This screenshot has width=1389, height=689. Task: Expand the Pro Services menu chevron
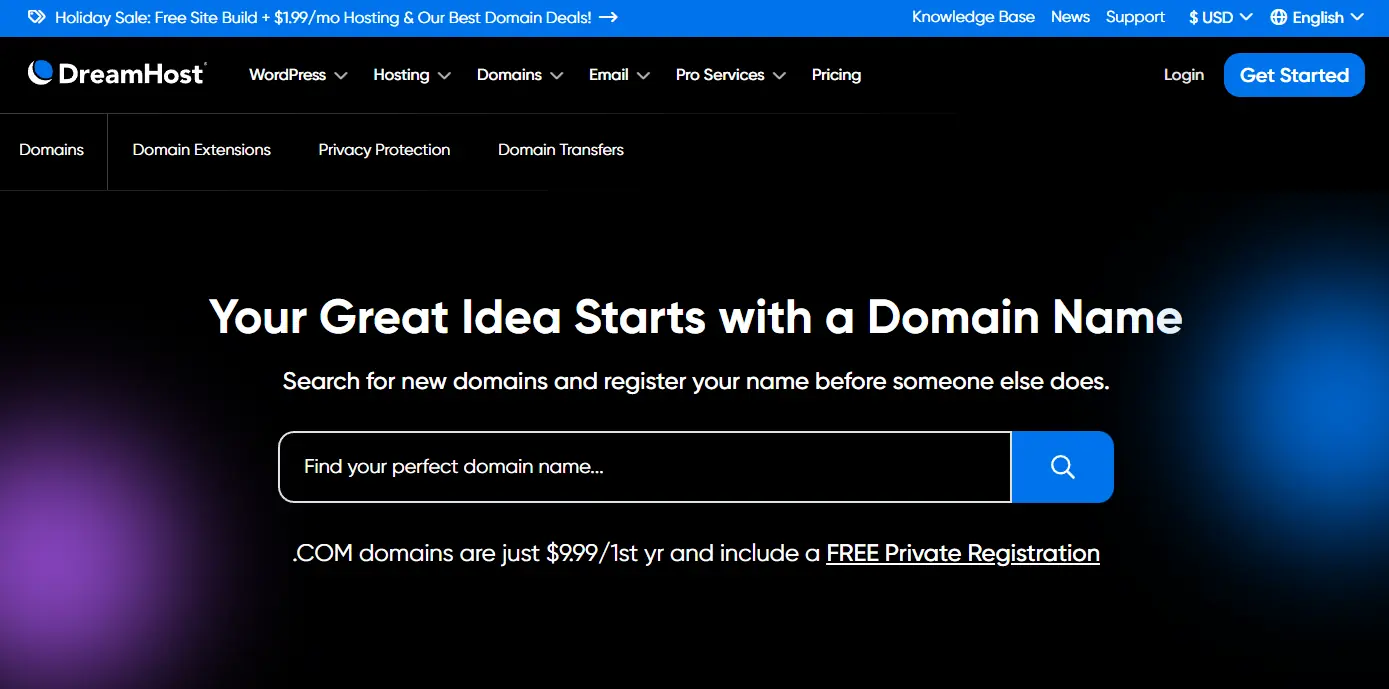coord(779,76)
